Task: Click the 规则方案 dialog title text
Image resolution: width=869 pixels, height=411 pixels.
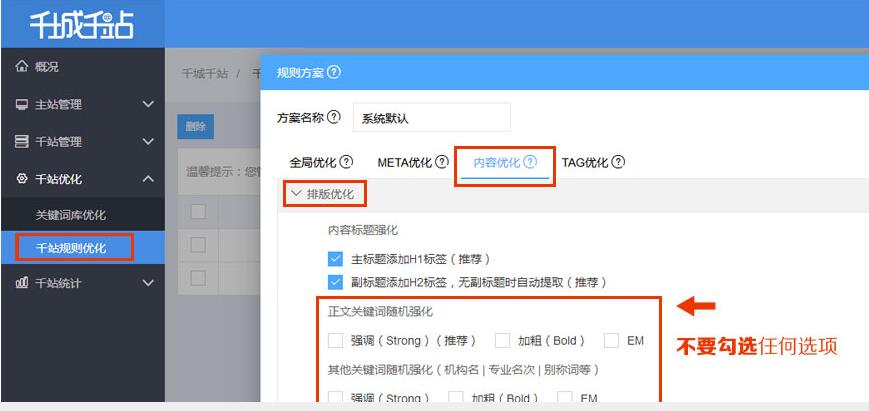Action: point(300,72)
